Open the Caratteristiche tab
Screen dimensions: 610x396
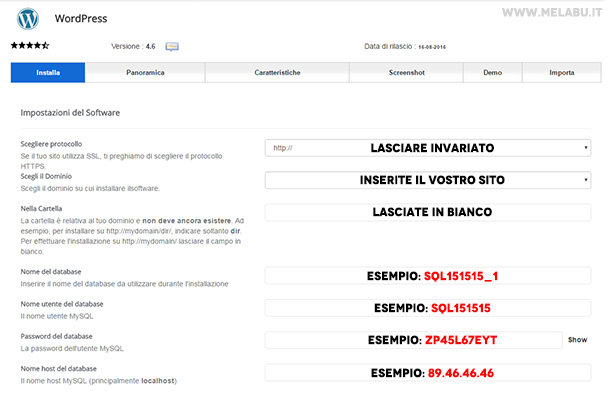click(277, 72)
